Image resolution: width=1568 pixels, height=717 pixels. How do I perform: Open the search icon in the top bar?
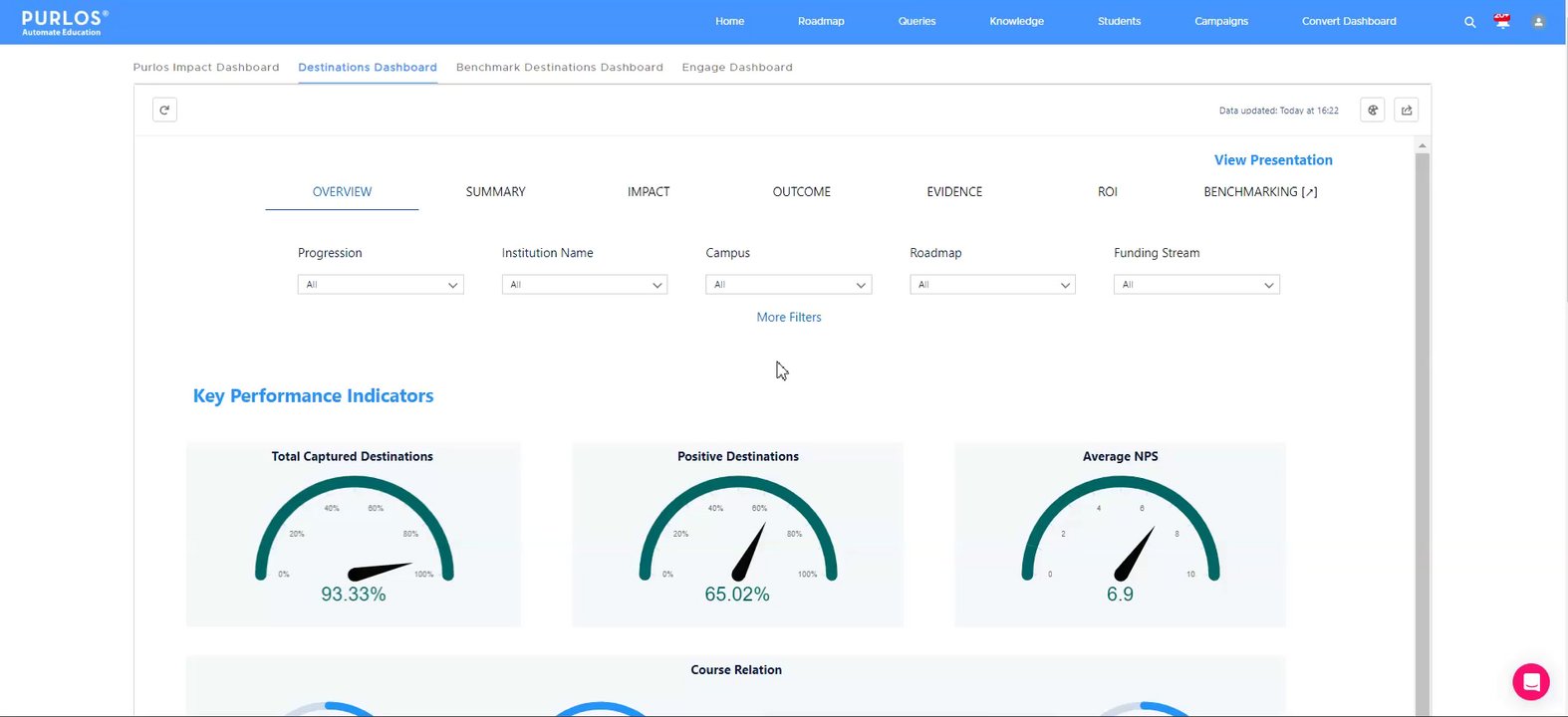[1469, 22]
